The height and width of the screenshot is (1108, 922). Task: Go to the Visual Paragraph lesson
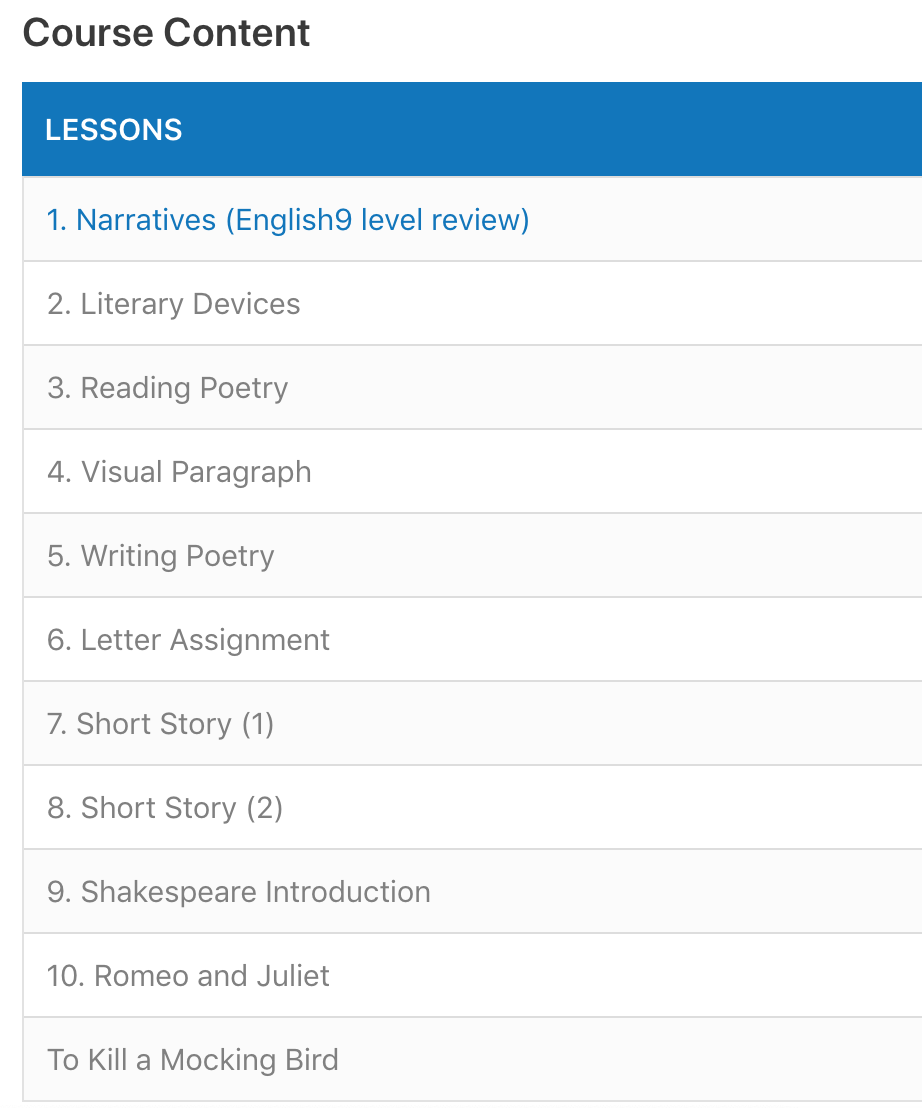pyautogui.click(x=180, y=472)
